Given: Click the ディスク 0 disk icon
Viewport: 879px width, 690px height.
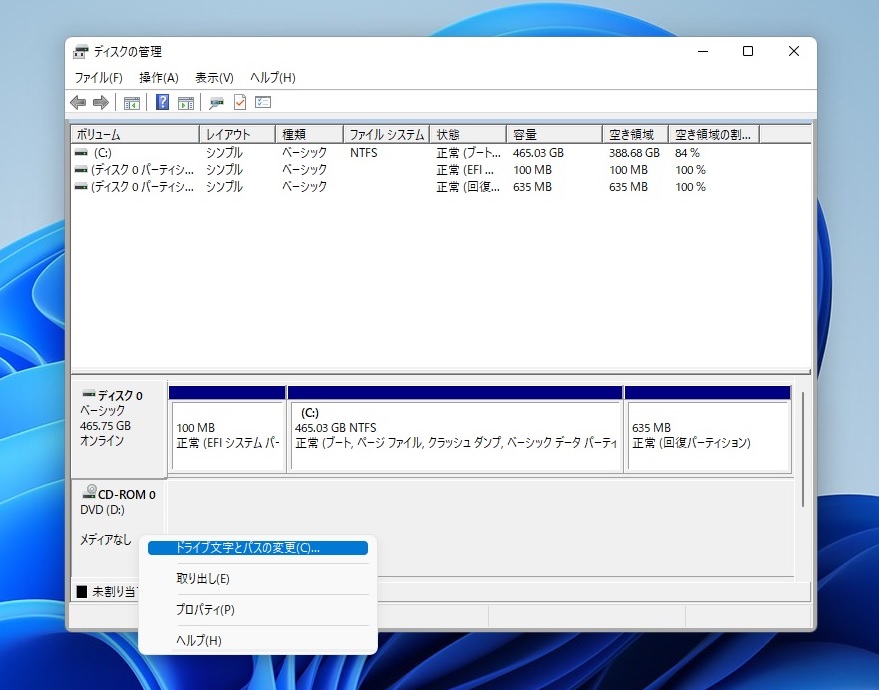Looking at the screenshot, I should [x=89, y=394].
